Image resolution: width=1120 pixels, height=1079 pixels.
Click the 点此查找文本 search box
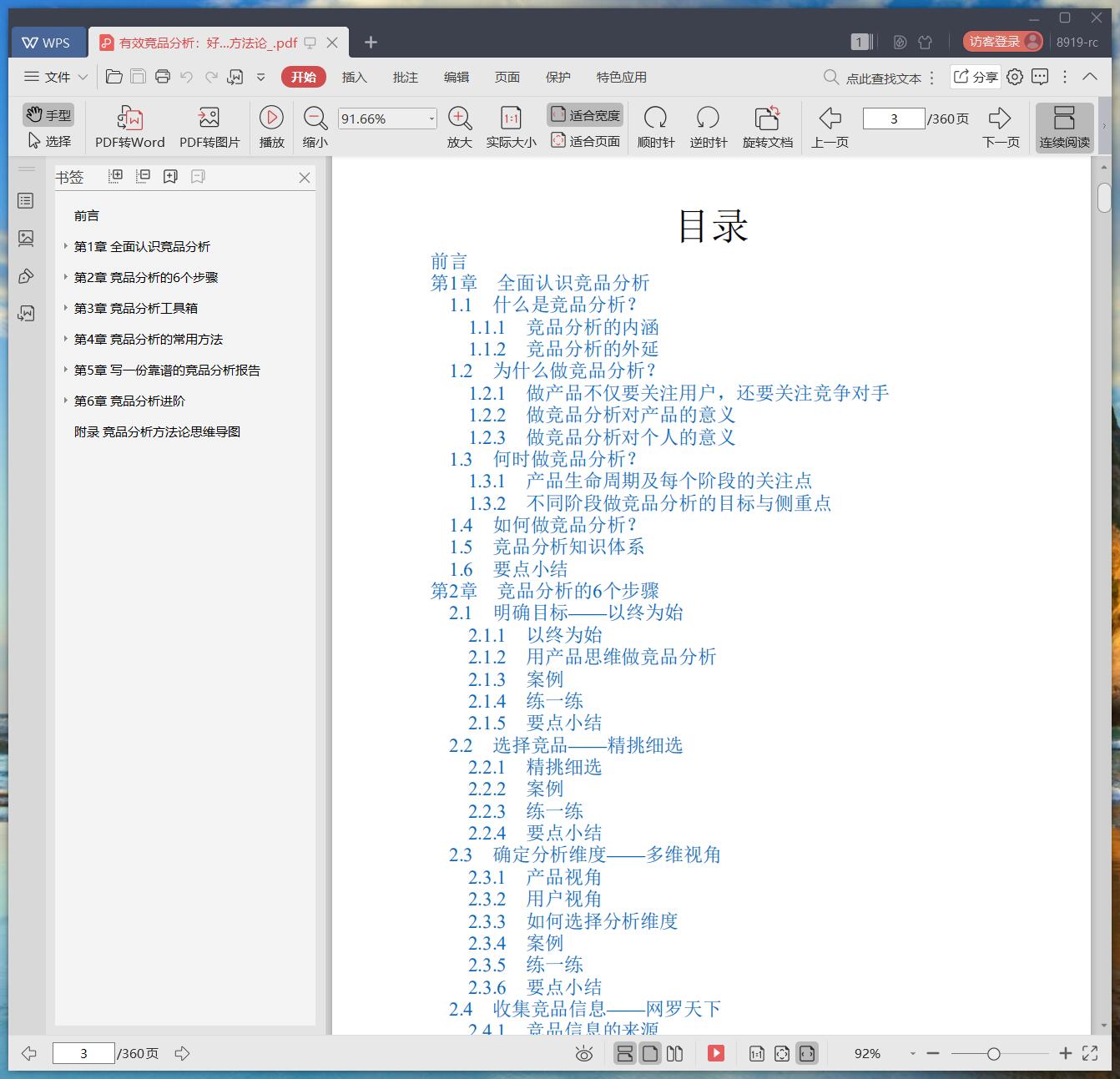[x=873, y=78]
